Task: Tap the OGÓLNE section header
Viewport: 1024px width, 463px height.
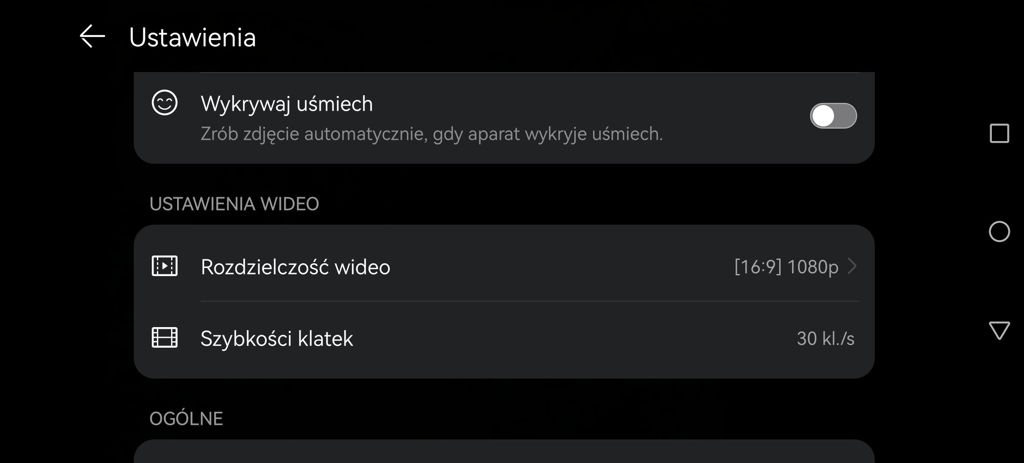Action: tap(186, 419)
